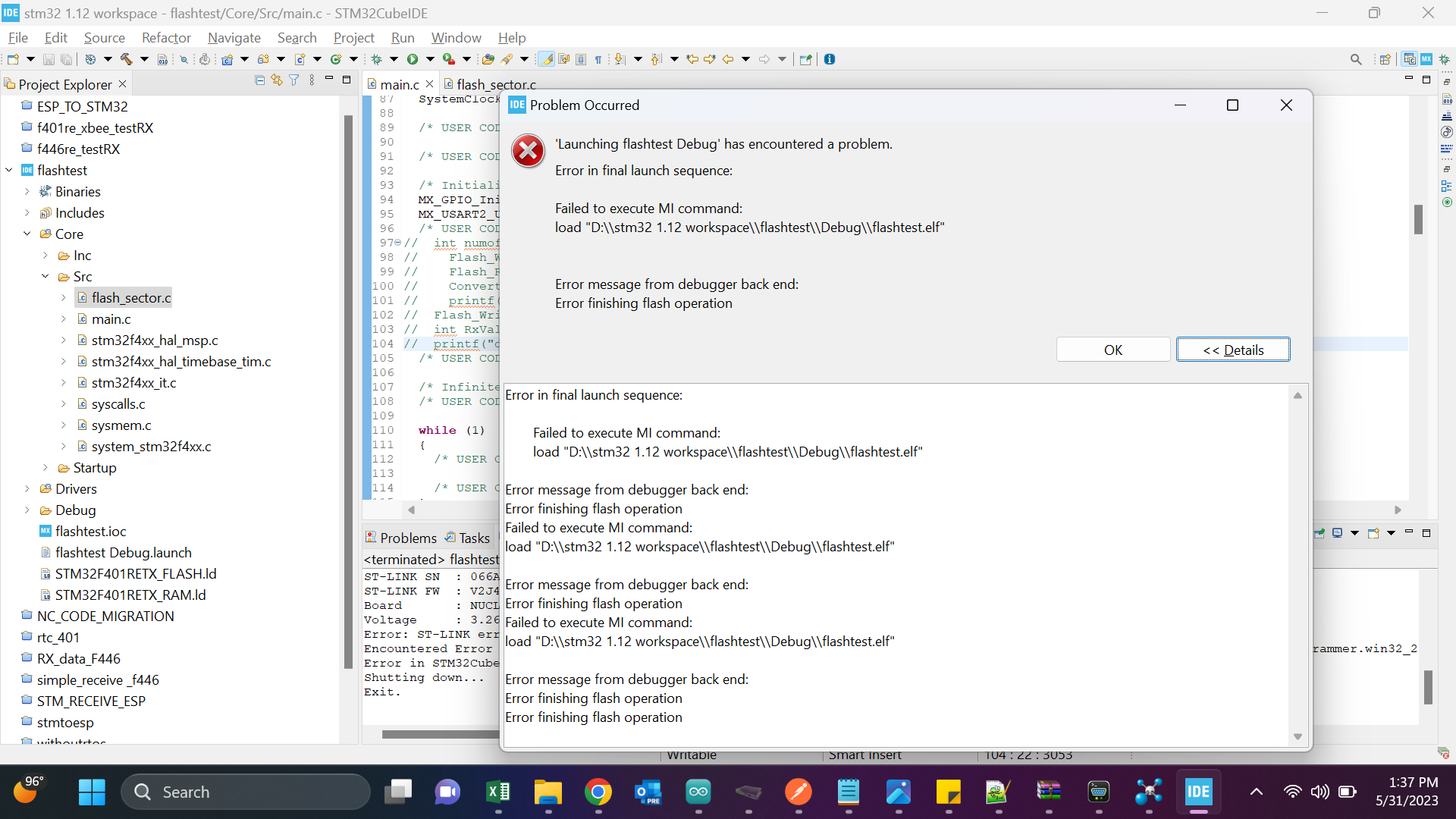
Task: Build the project with the hammer icon
Action: pos(124,58)
